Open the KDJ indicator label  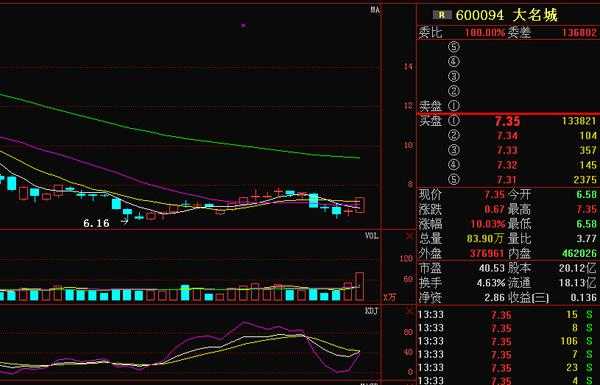(x=372, y=311)
